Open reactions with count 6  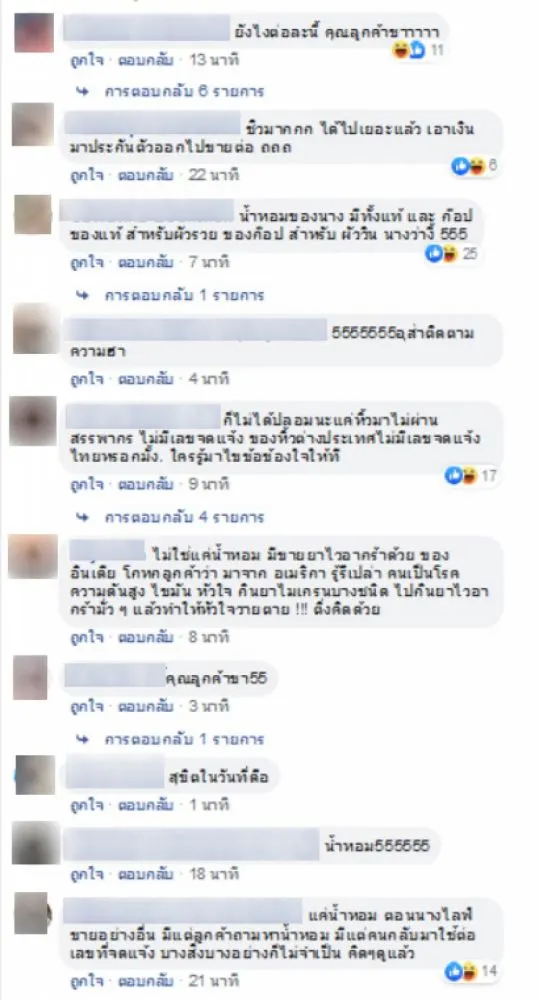click(474, 166)
